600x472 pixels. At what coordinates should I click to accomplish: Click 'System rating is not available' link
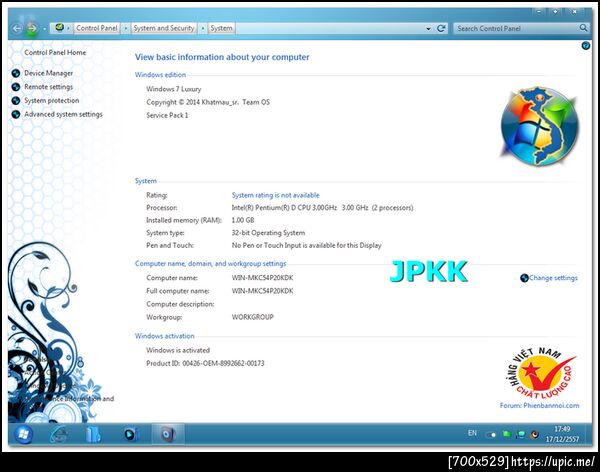pos(275,195)
